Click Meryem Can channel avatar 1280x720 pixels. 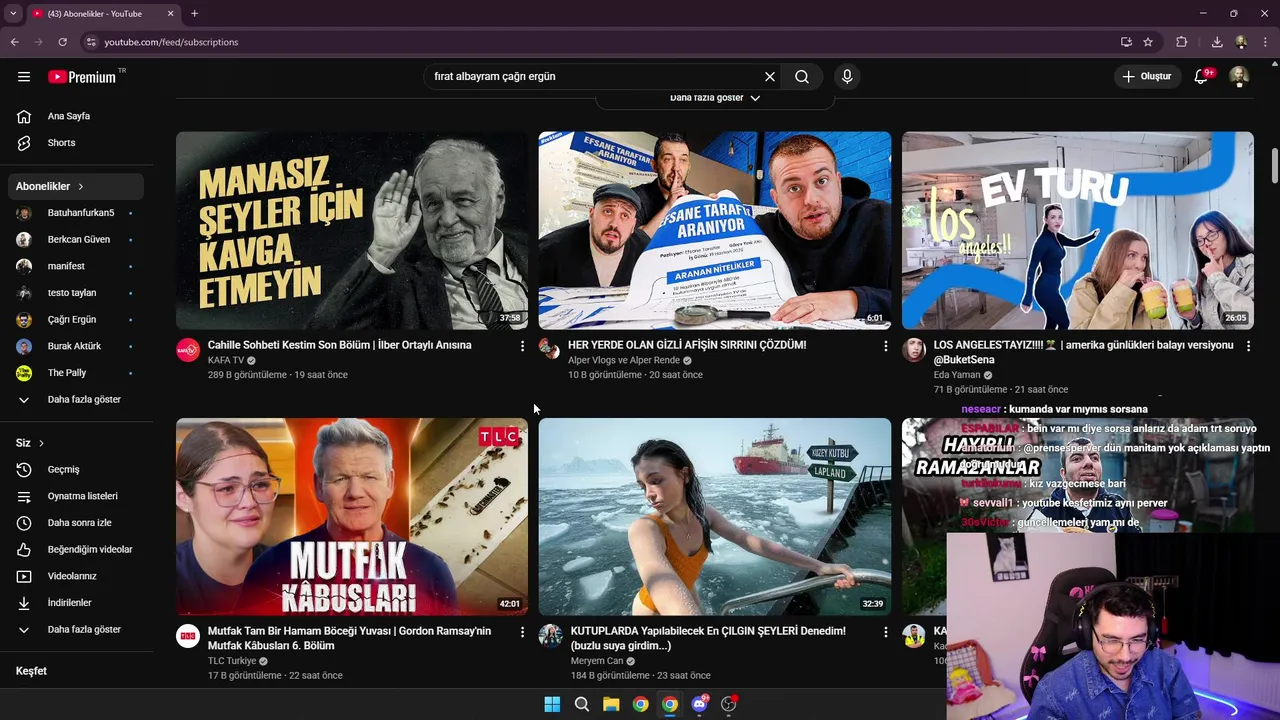551,636
